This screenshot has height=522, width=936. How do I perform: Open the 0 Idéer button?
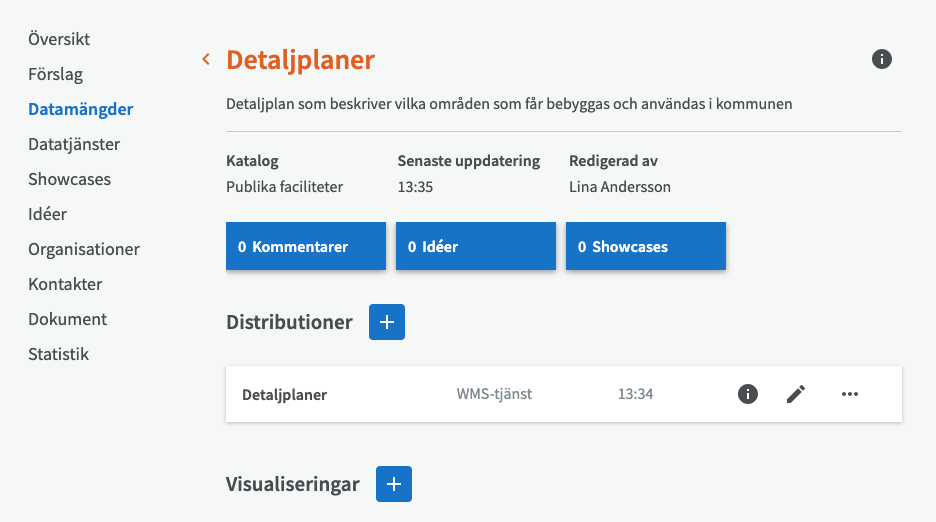click(476, 246)
